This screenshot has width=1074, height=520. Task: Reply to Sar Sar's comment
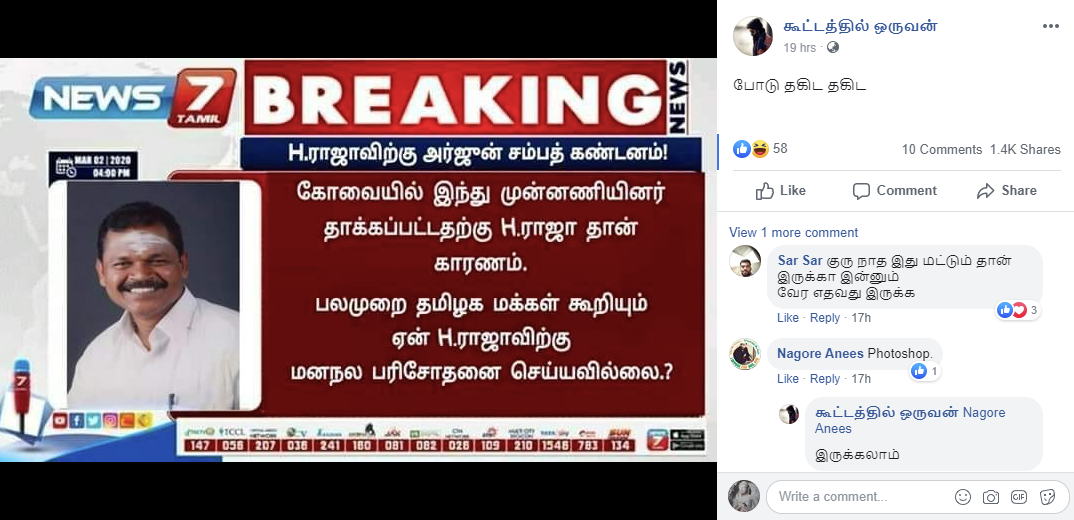pos(825,318)
